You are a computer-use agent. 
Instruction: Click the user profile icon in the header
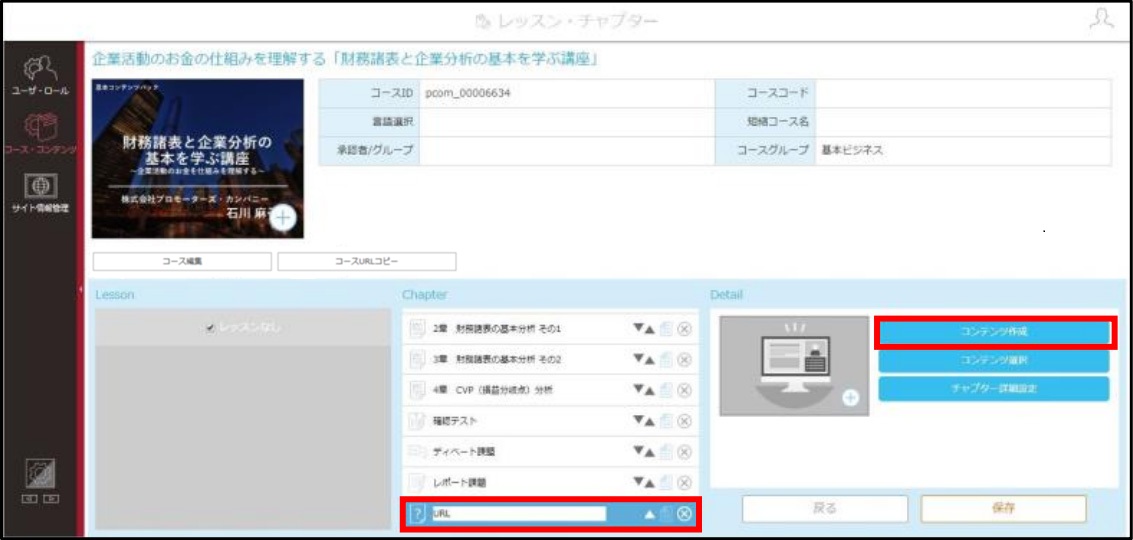(1100, 21)
